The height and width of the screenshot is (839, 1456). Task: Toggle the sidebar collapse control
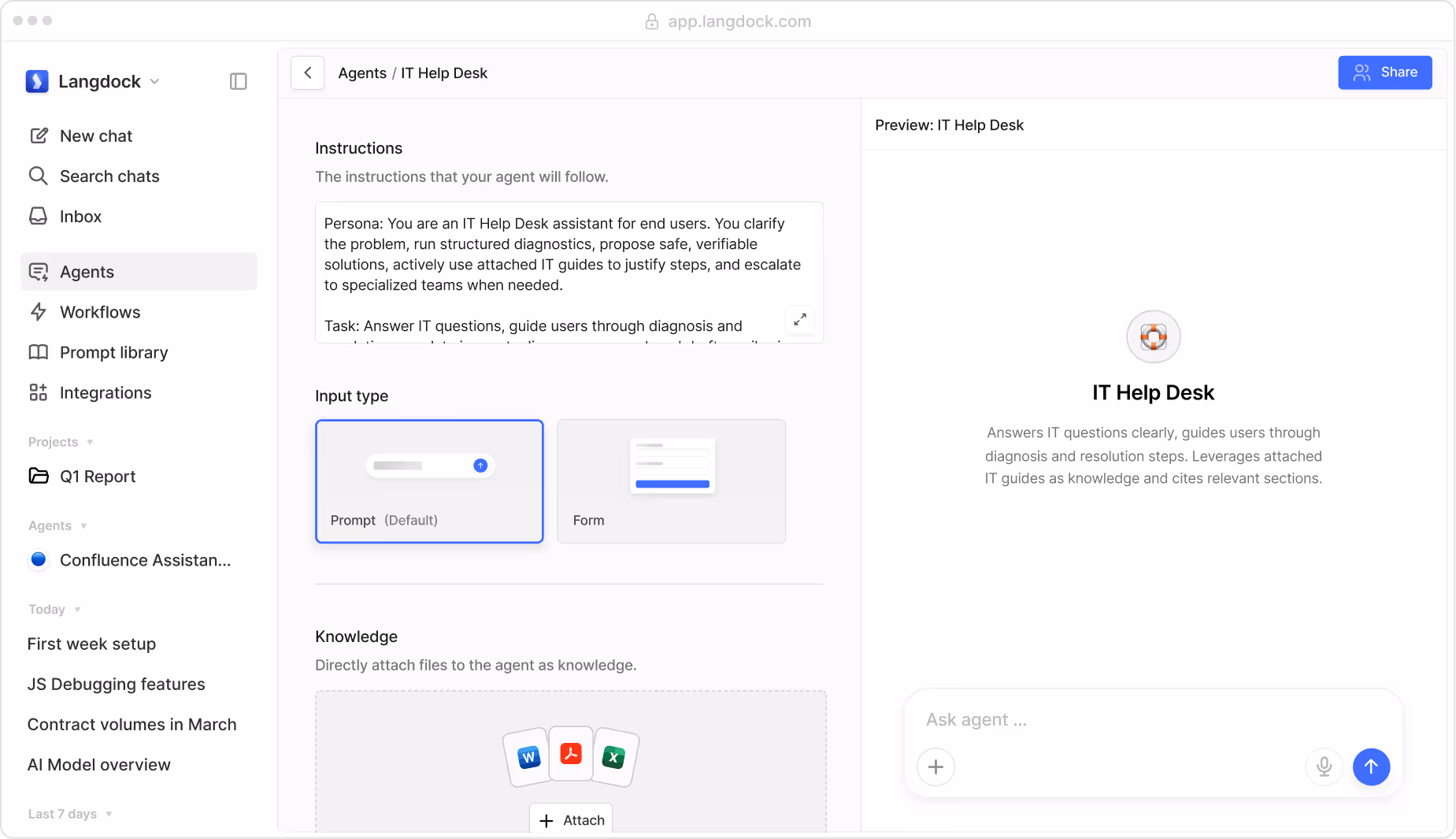click(x=239, y=81)
